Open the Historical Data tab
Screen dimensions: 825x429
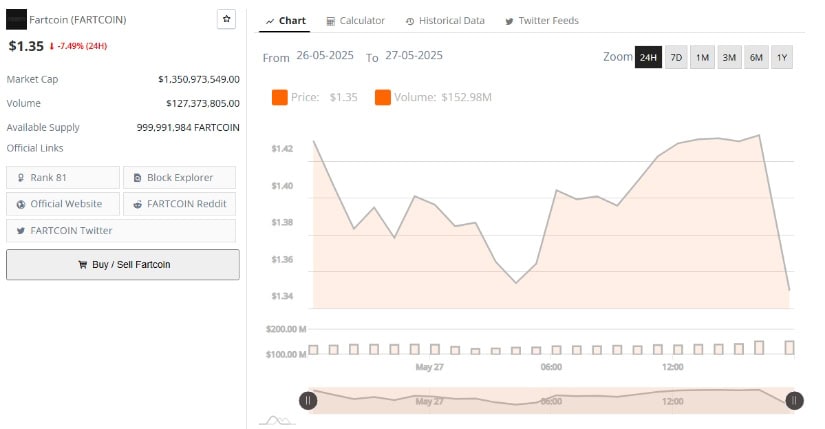445,21
